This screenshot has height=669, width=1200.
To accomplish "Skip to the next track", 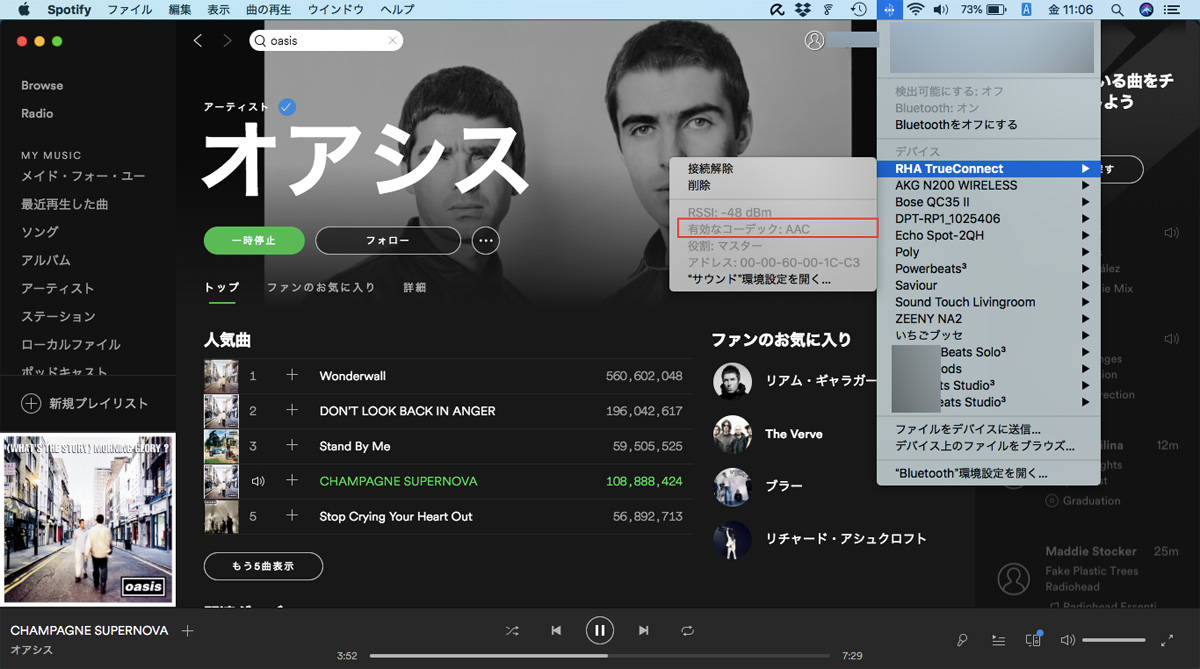I will 644,631.
